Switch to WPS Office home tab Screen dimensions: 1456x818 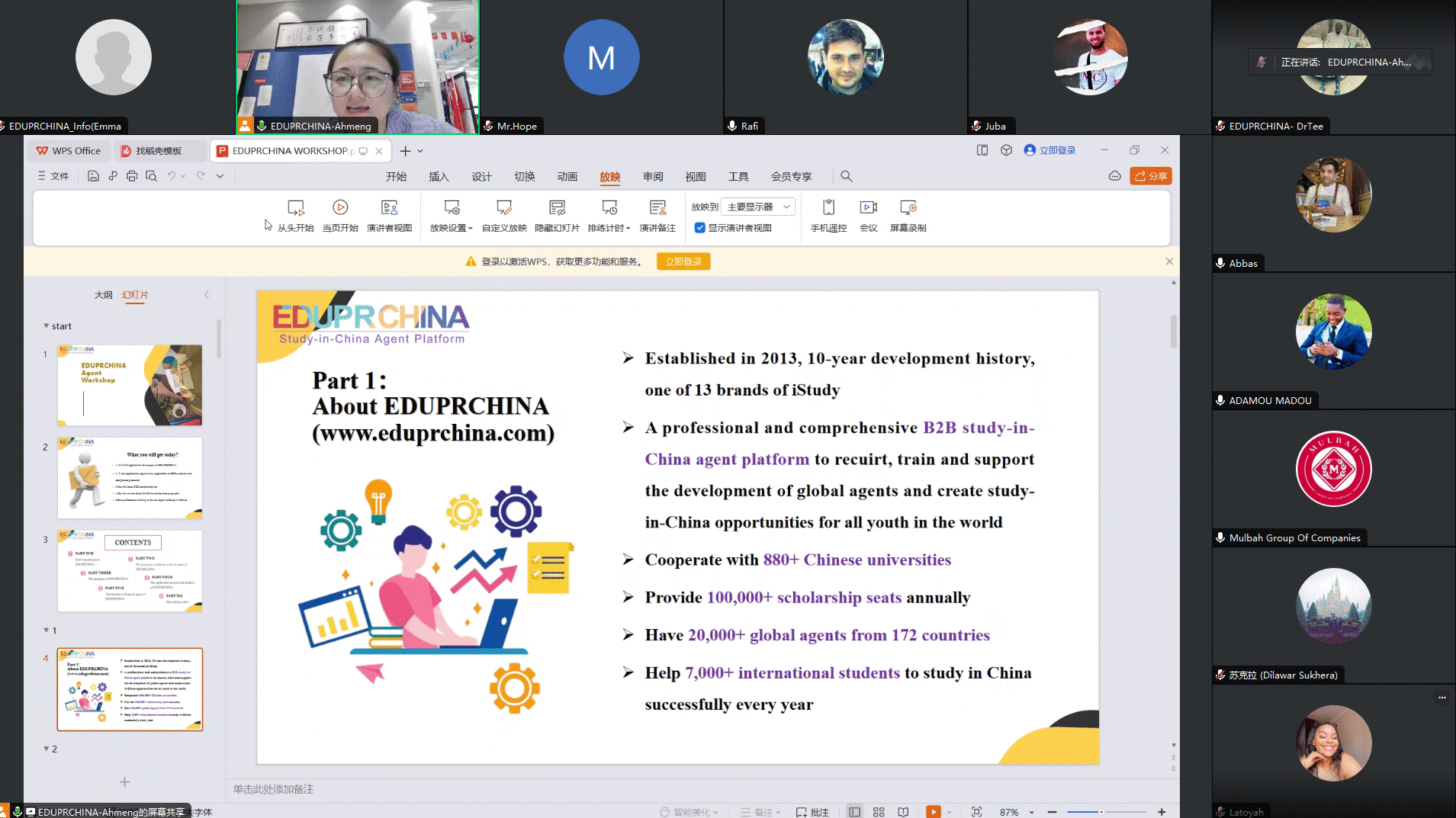69,151
